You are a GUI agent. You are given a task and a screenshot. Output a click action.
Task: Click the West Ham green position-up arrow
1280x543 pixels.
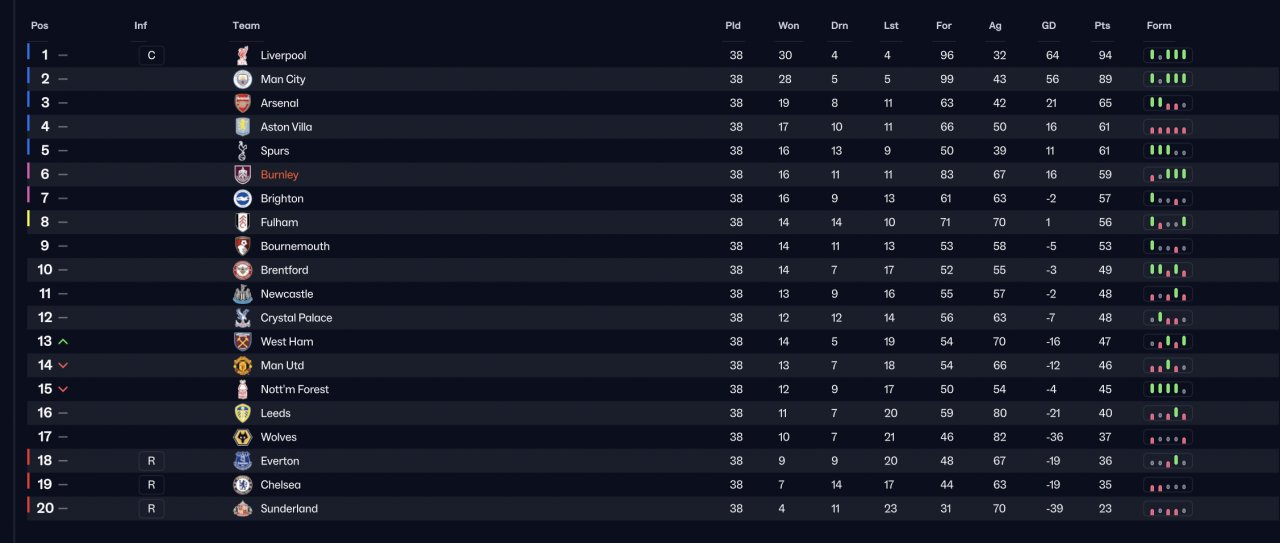pyautogui.click(x=63, y=342)
